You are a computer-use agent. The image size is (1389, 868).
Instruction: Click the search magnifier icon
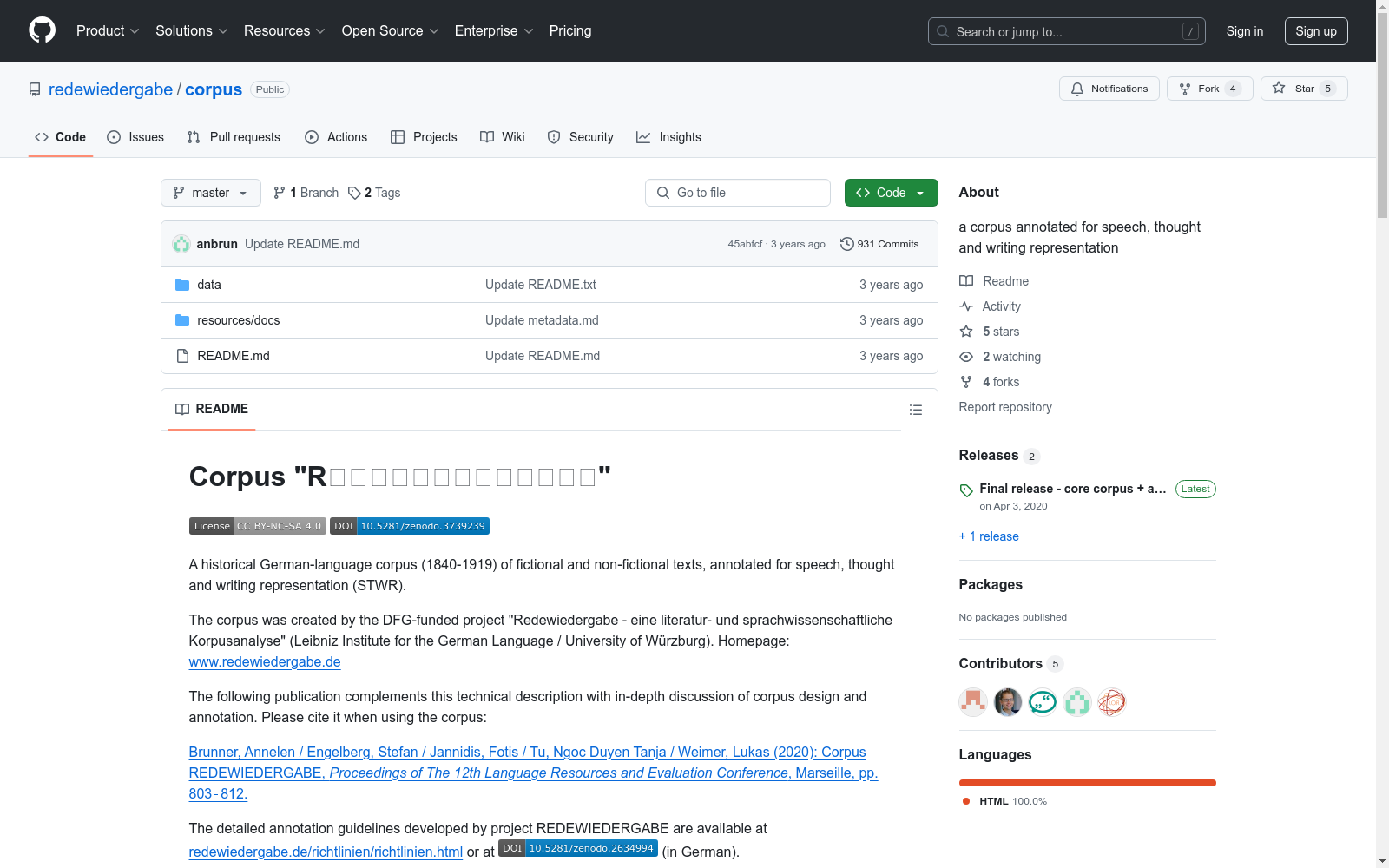point(943,31)
